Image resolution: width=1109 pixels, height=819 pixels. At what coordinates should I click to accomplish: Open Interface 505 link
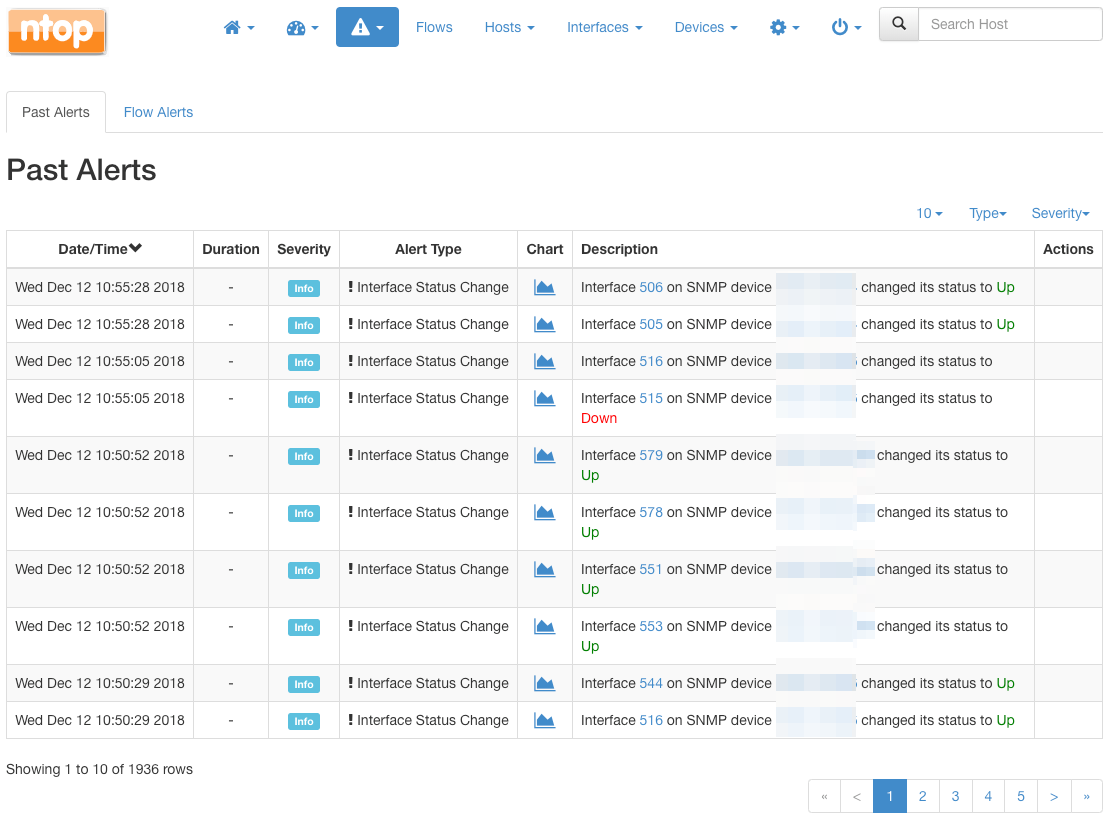click(x=651, y=324)
